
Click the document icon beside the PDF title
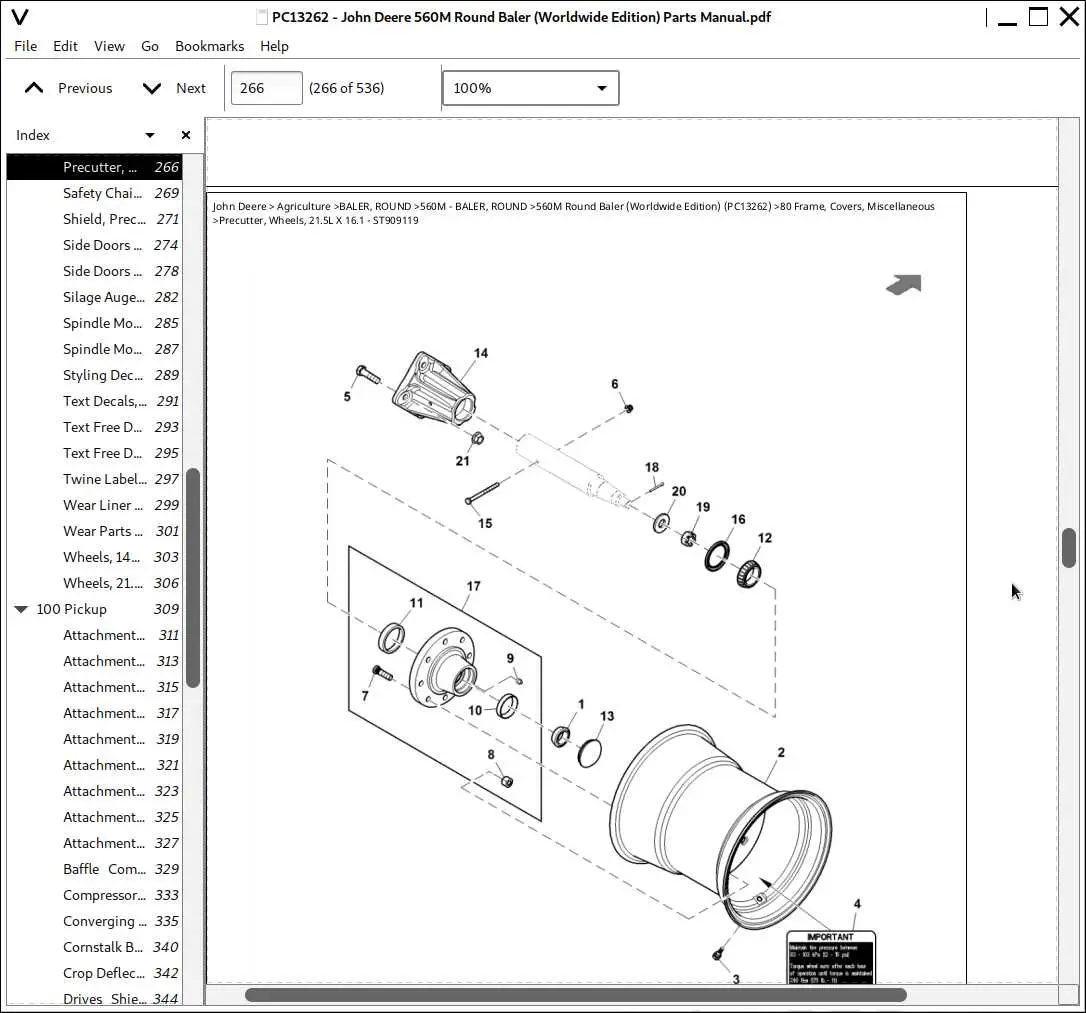262,17
